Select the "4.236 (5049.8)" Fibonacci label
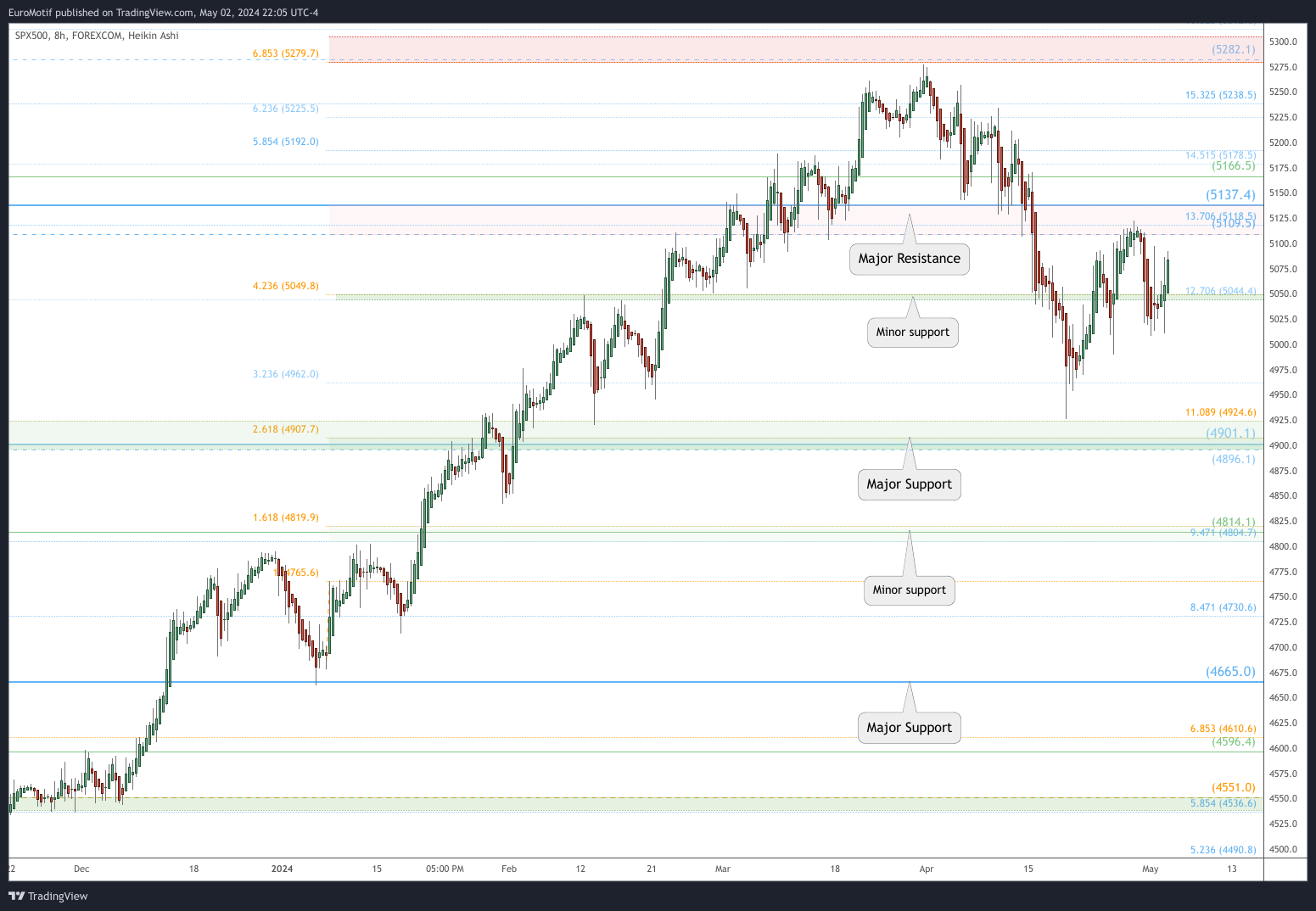This screenshot has width=1316, height=911. pyautogui.click(x=286, y=286)
